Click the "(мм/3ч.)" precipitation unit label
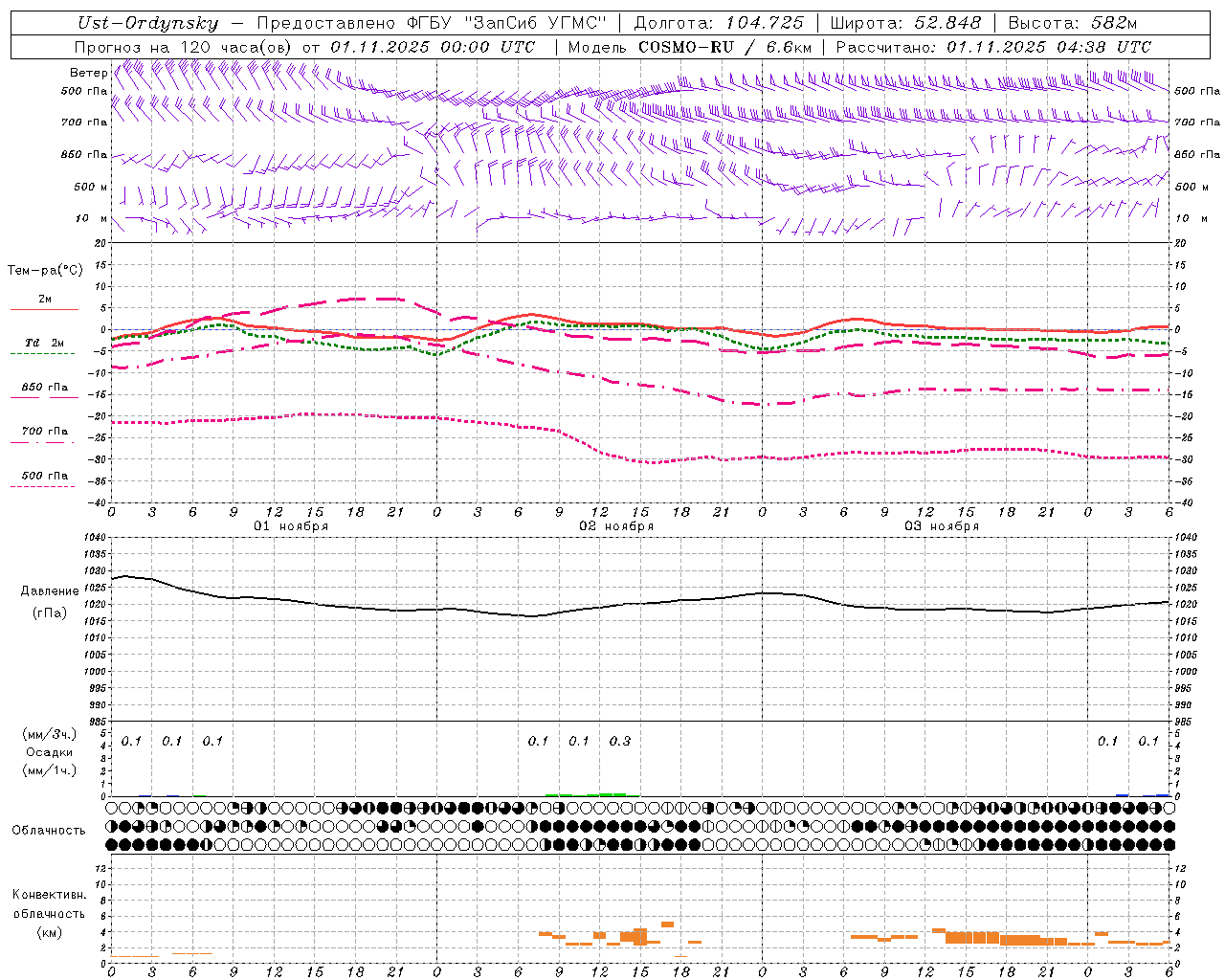 49,734
